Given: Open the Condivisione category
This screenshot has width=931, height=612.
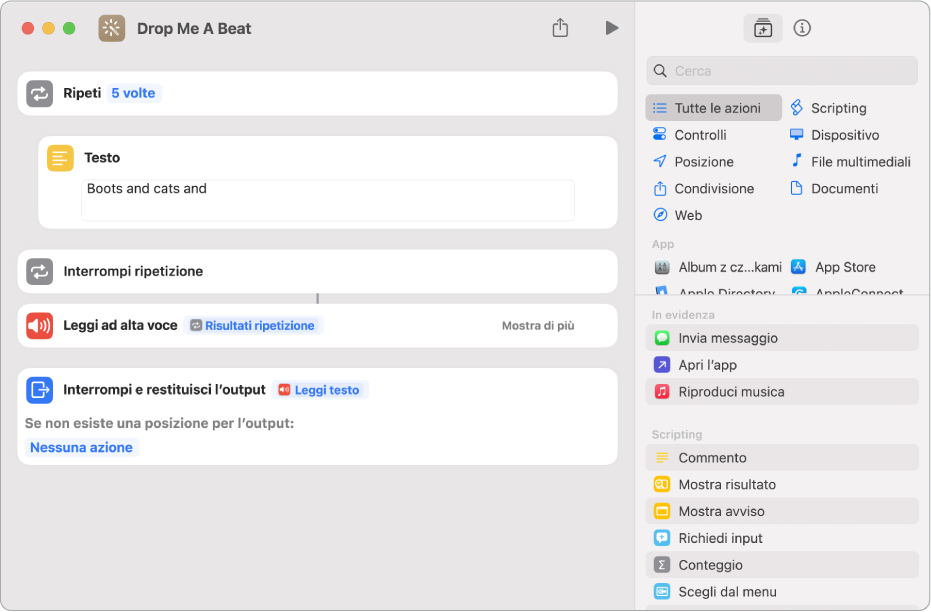Looking at the screenshot, I should pos(704,189).
